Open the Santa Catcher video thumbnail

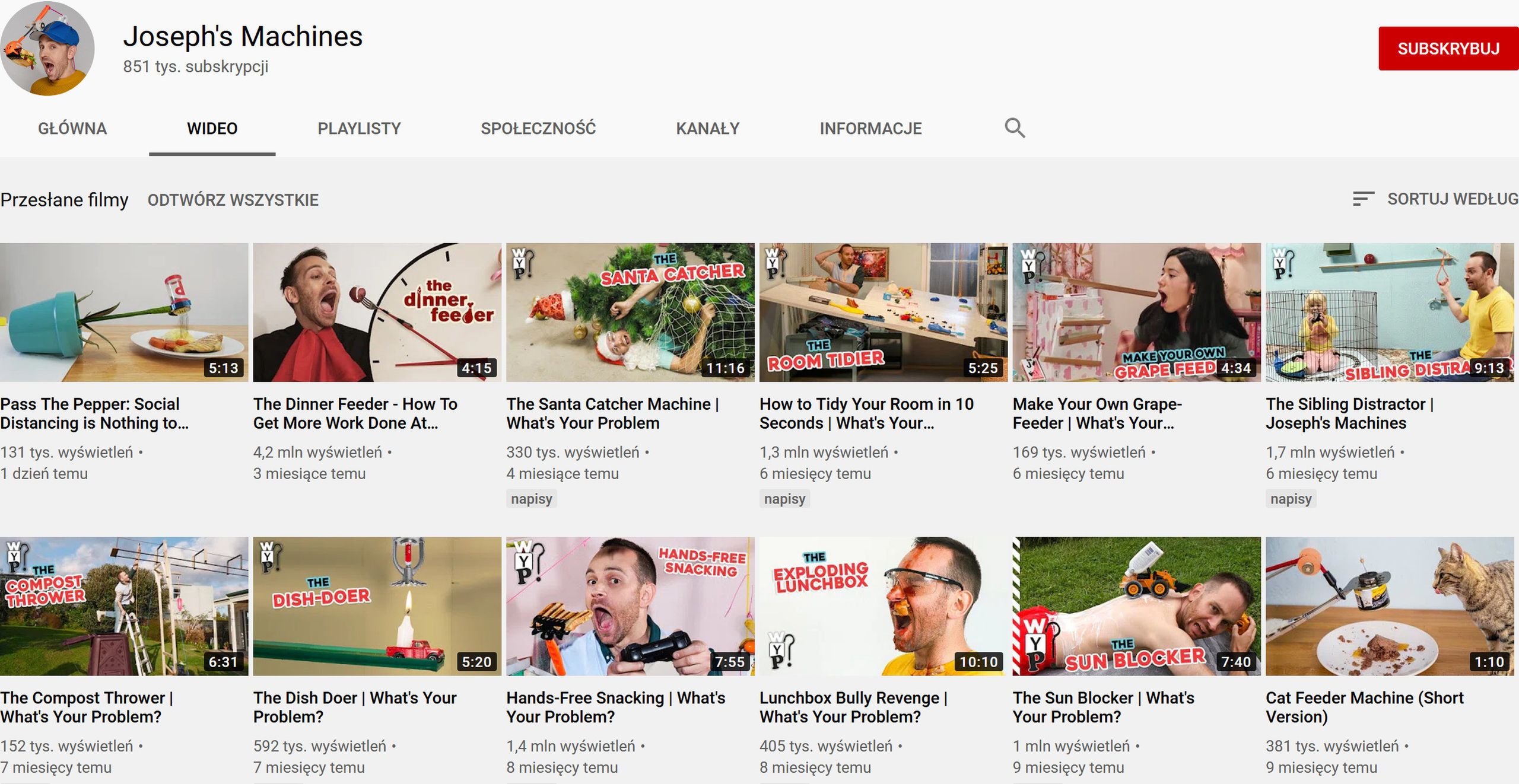point(630,312)
